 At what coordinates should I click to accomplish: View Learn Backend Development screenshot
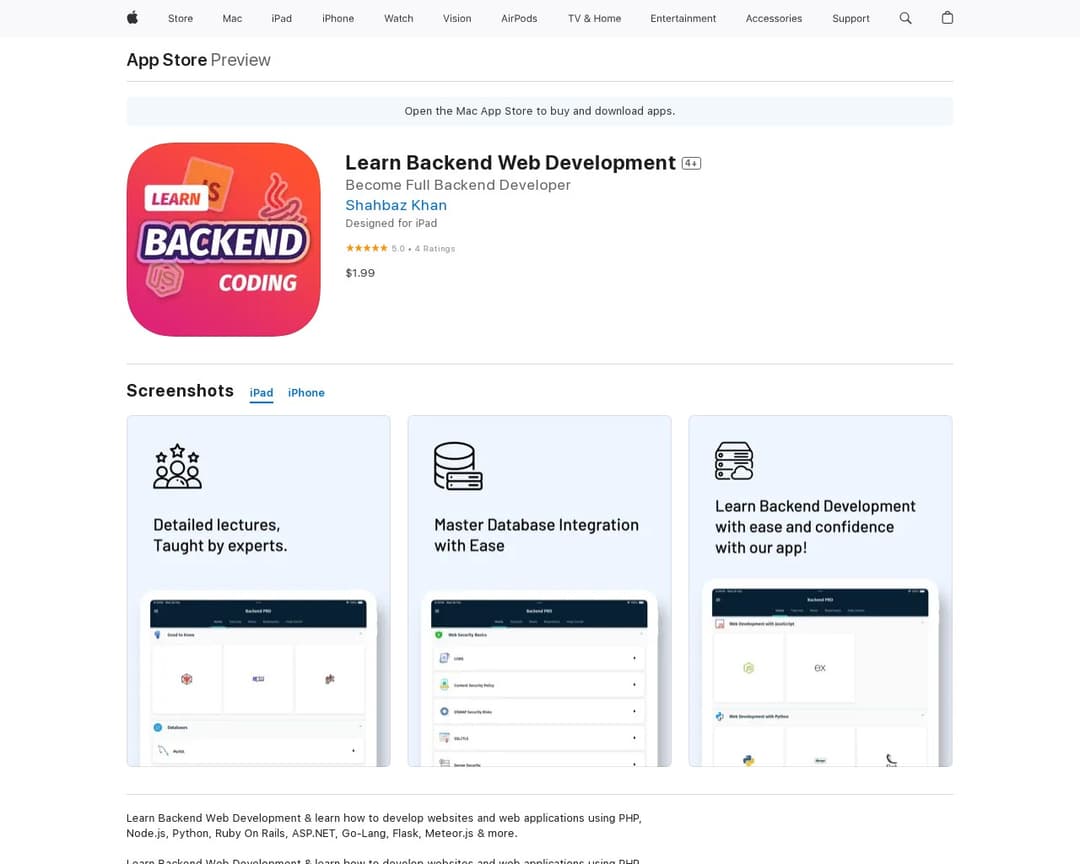(820, 590)
